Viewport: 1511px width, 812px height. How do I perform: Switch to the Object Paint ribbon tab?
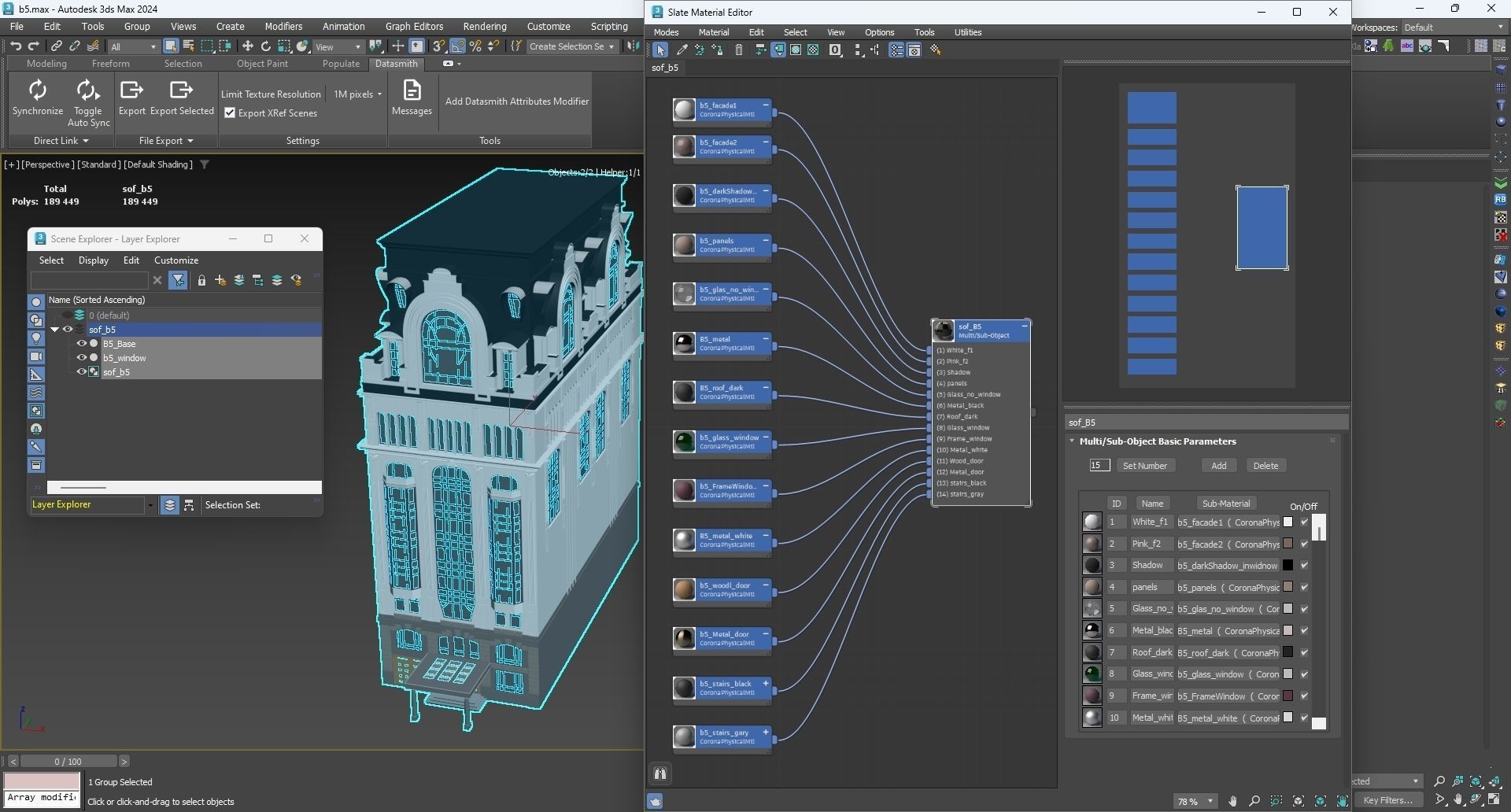click(262, 64)
